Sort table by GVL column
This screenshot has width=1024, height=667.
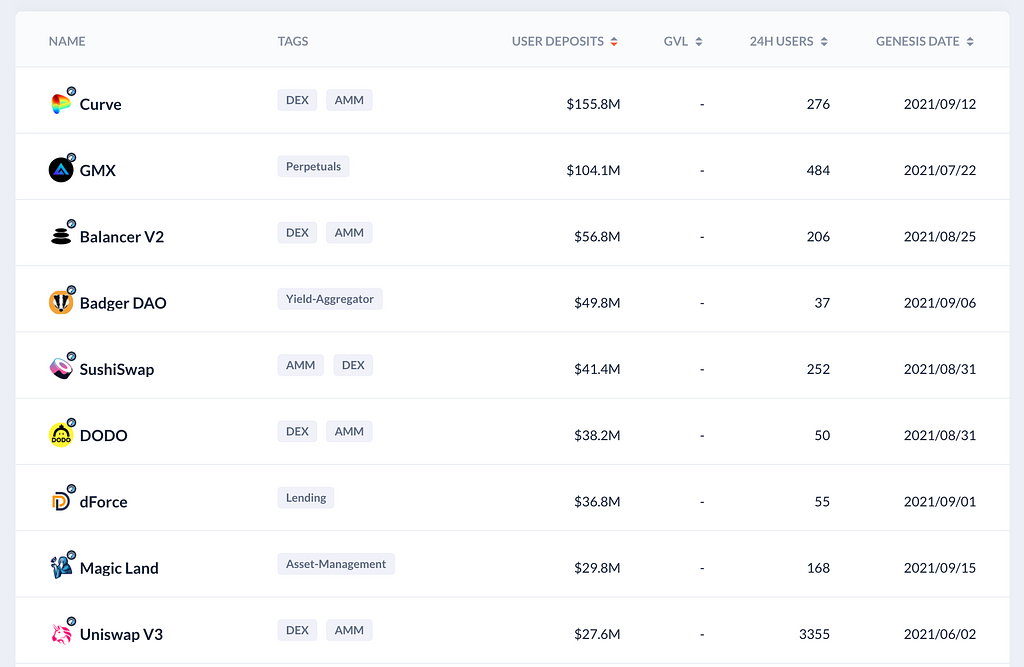click(683, 42)
